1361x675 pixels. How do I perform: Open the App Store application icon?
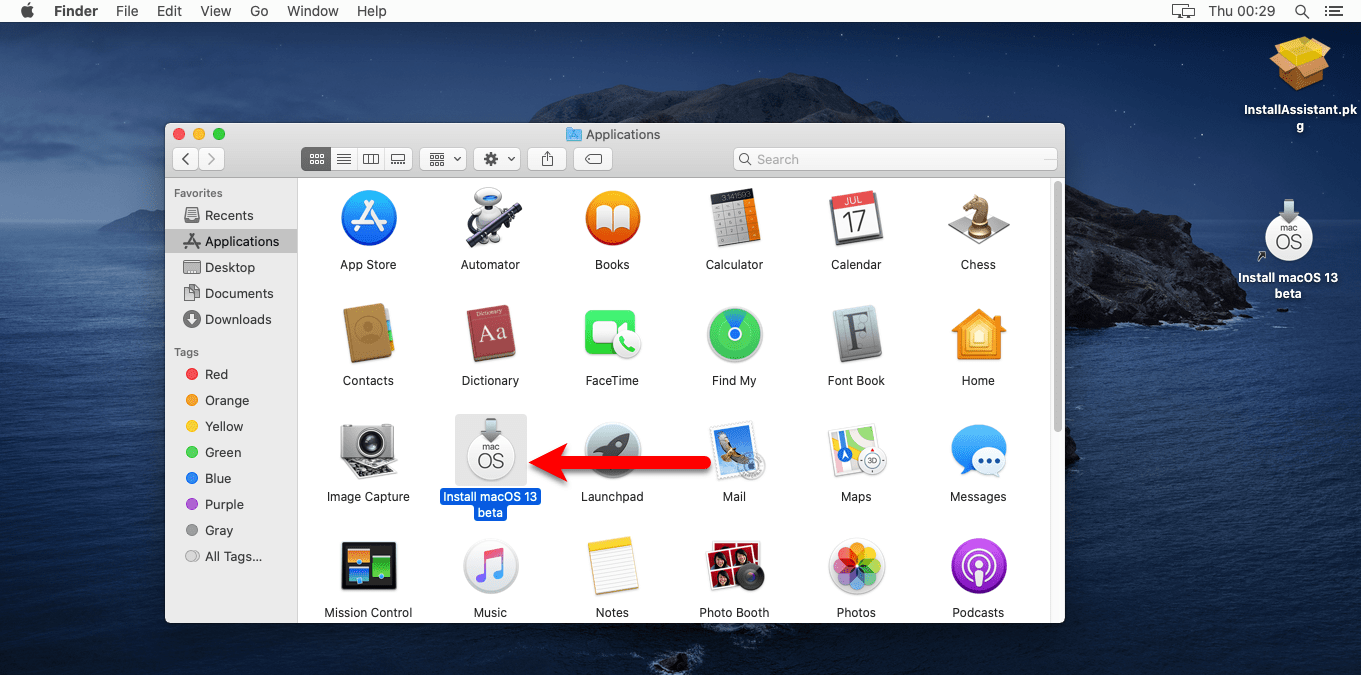pos(368,218)
